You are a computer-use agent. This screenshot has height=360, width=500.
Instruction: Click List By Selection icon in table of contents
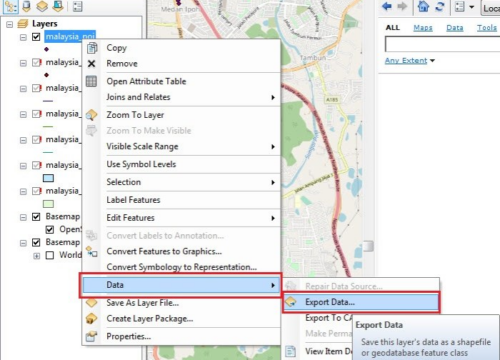(x=57, y=6)
